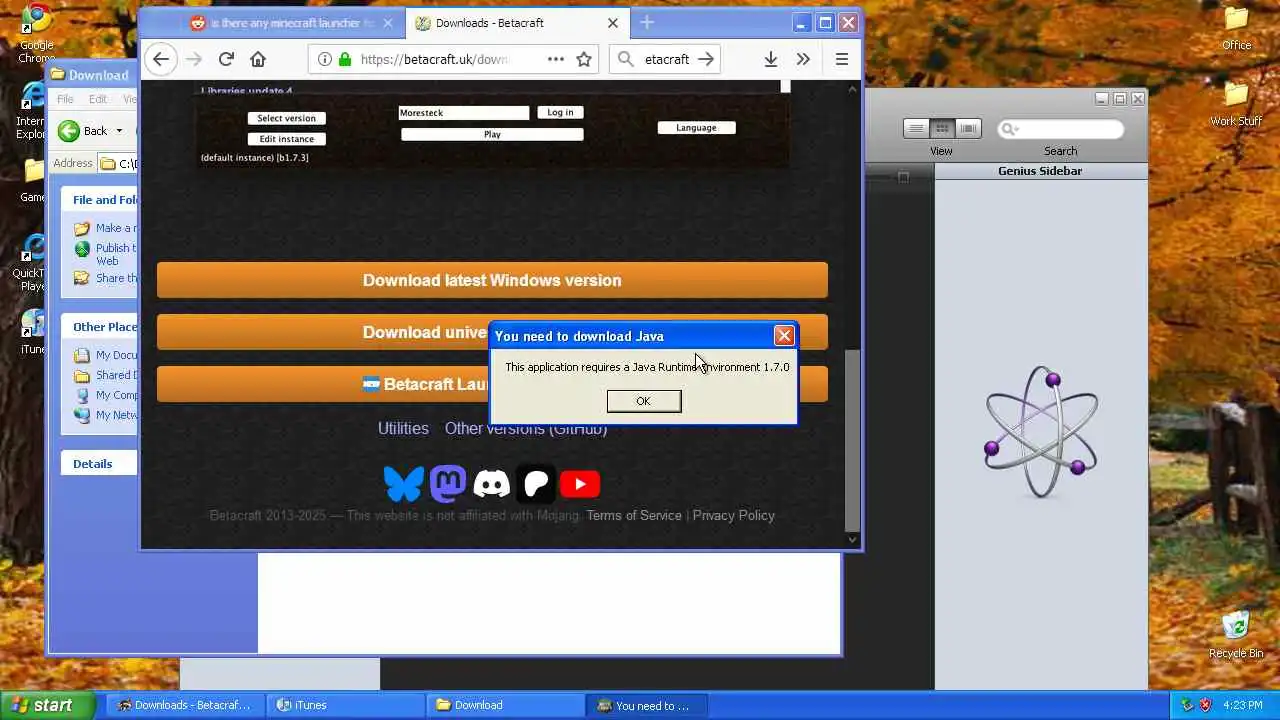Expand the toolbar overflow chevron
This screenshot has width=1280, height=720.
(803, 59)
